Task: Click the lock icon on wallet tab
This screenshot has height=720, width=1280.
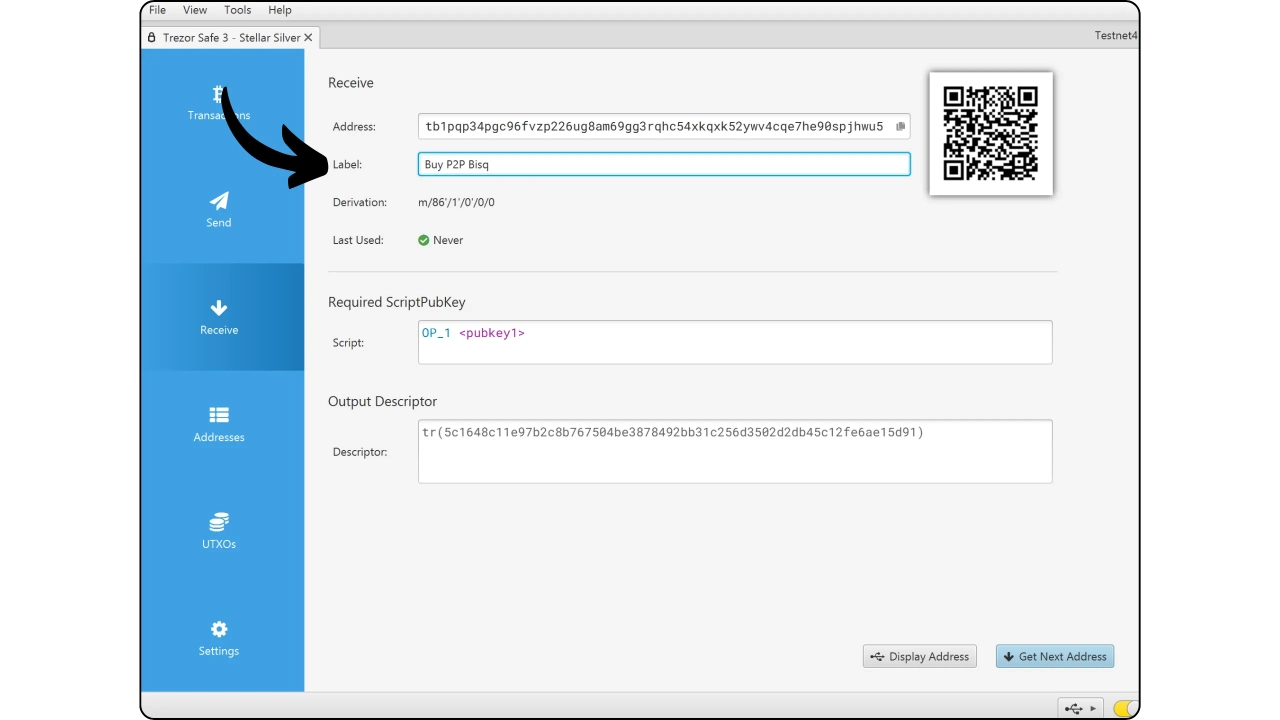Action: 152,38
